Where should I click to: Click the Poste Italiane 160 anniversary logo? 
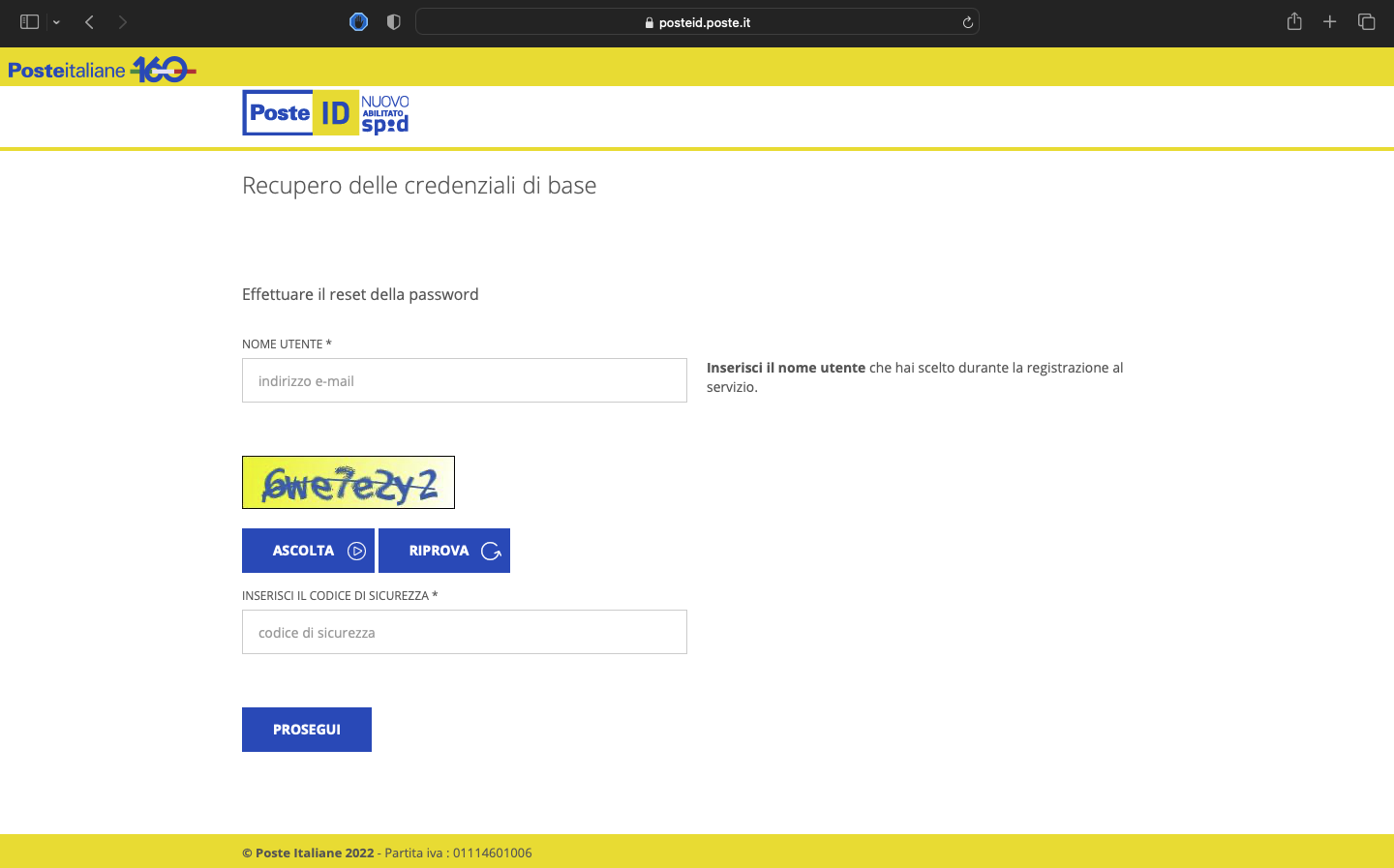[x=102, y=68]
